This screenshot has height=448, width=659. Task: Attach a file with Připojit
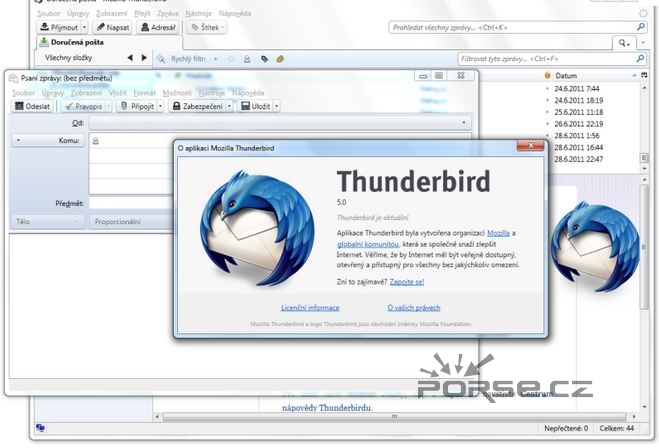click(137, 106)
